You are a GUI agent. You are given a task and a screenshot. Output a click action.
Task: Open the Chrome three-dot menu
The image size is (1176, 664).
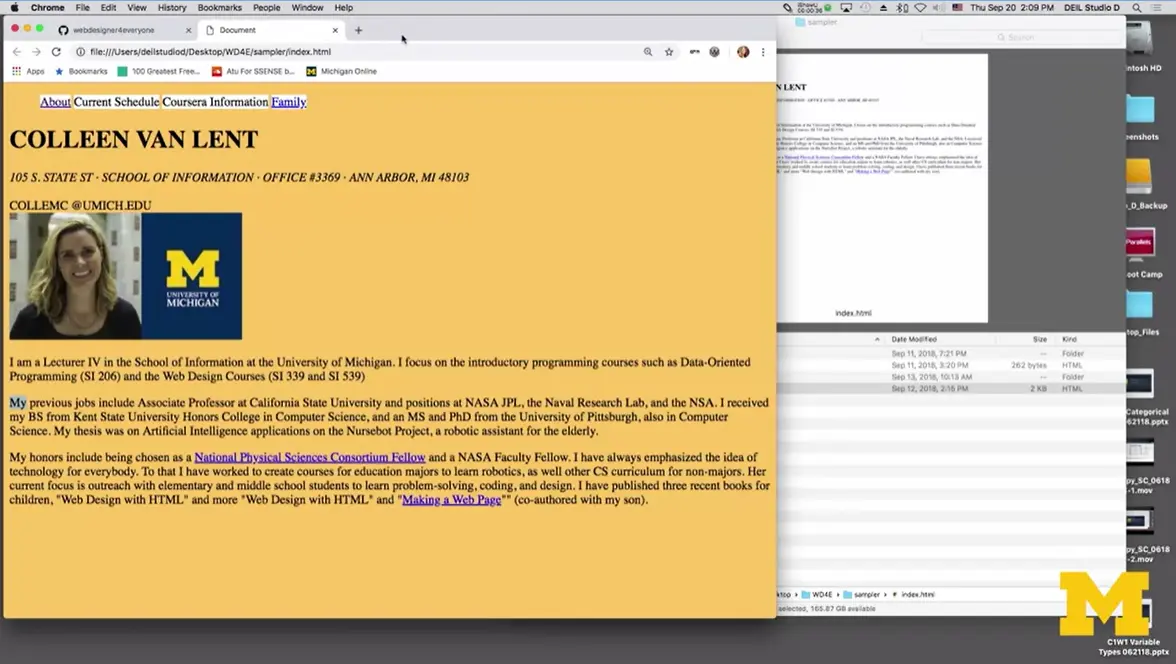point(763,51)
